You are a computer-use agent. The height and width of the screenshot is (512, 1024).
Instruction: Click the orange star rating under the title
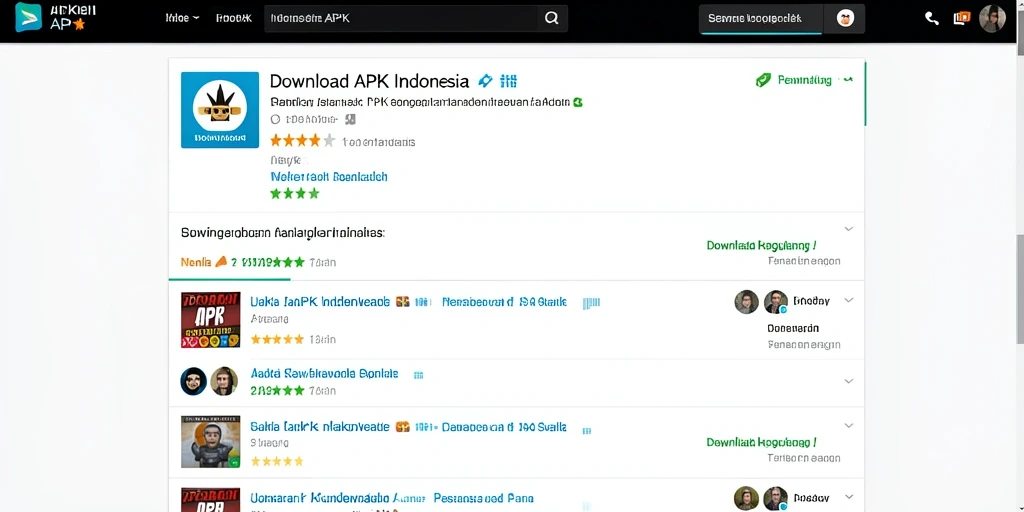click(302, 140)
